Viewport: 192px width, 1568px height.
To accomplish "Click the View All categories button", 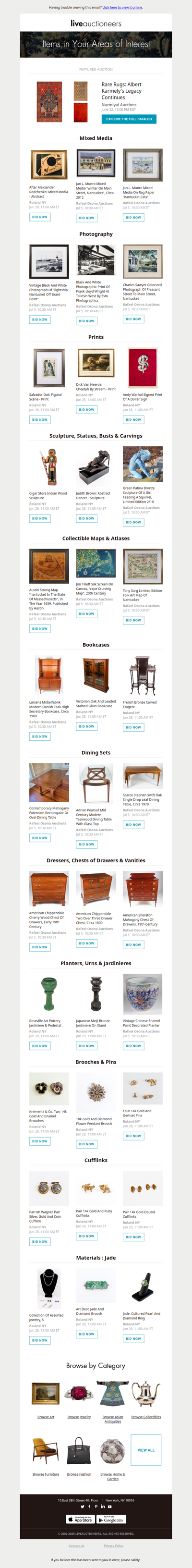I will (x=146, y=1450).
